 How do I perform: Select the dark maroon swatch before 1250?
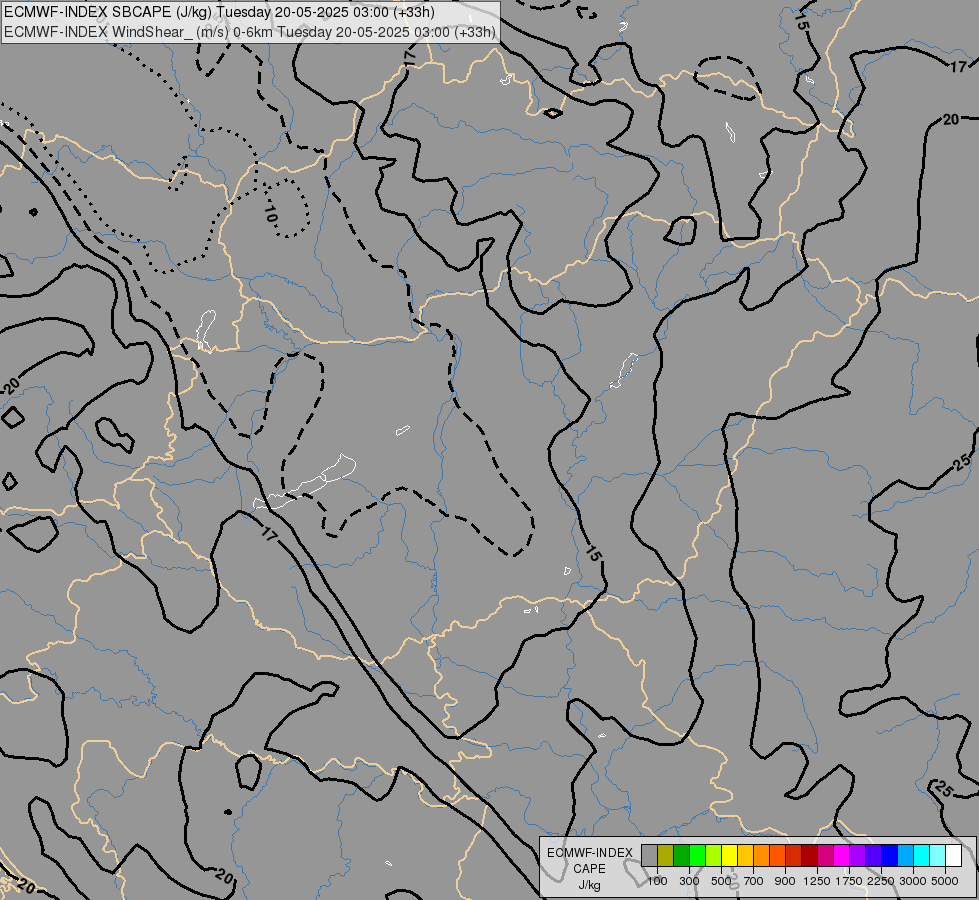click(x=809, y=856)
